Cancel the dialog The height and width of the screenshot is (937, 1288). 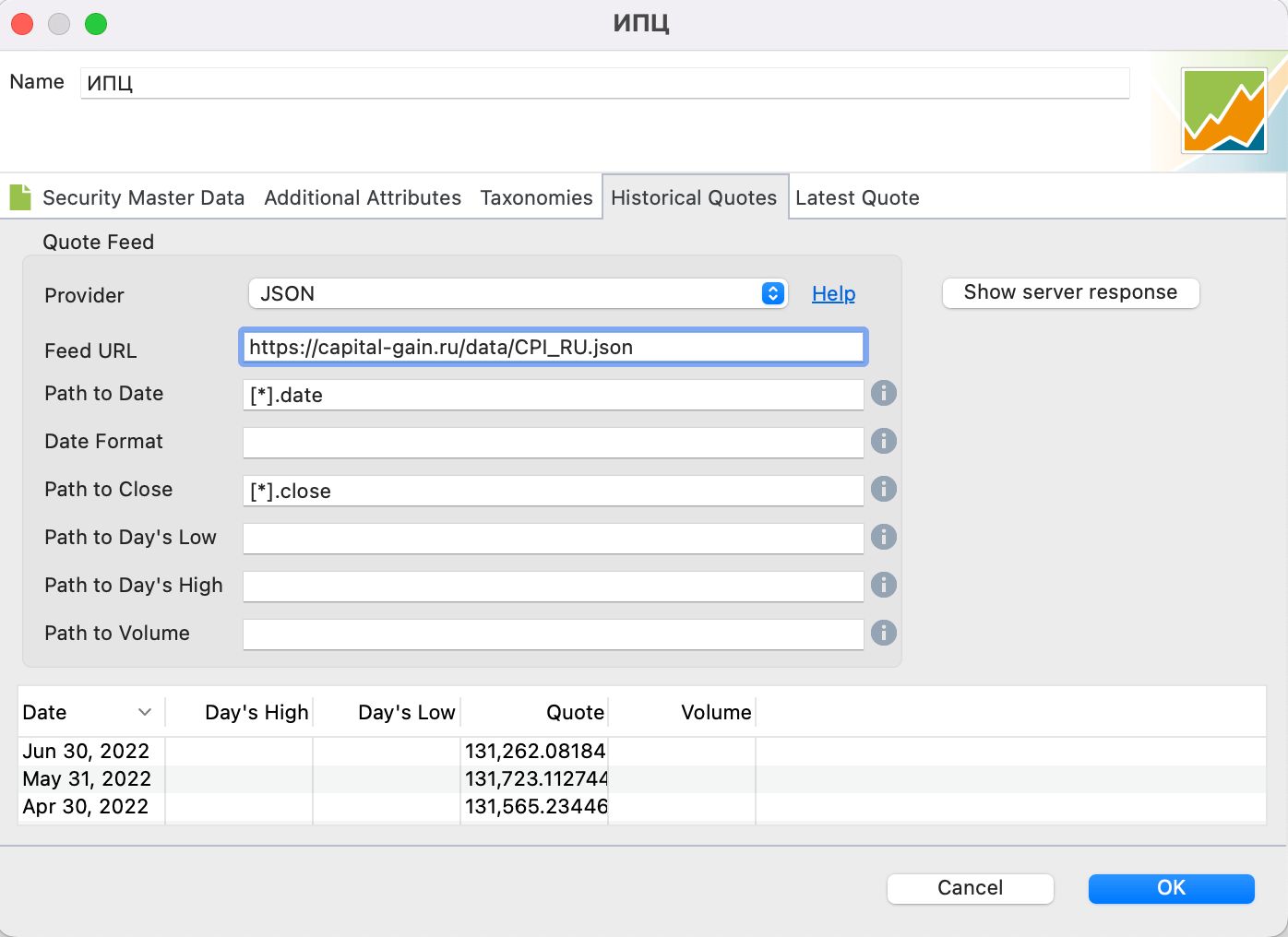pos(970,888)
